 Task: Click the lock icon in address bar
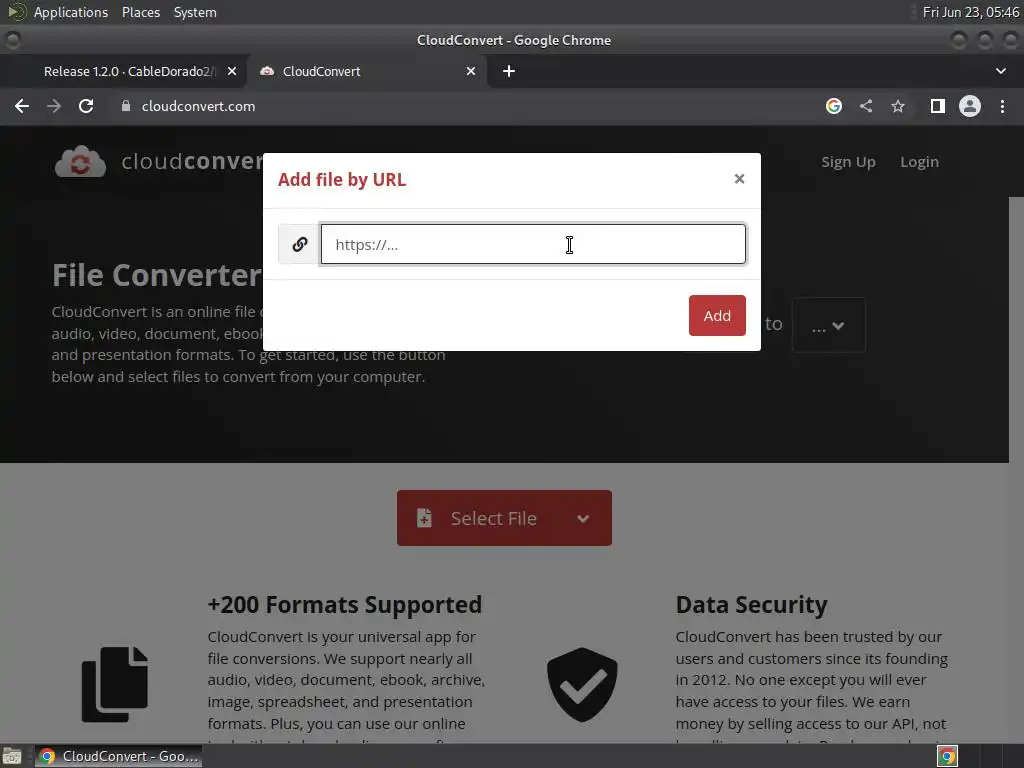pyautogui.click(x=126, y=106)
